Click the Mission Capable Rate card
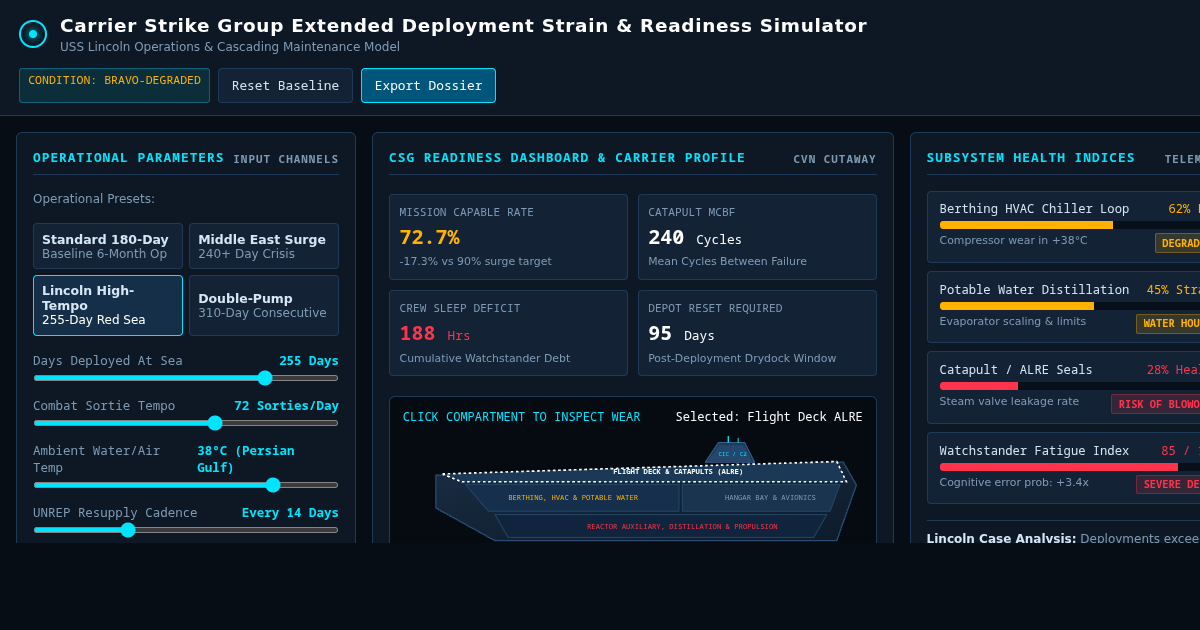1200x630 pixels. (508, 237)
